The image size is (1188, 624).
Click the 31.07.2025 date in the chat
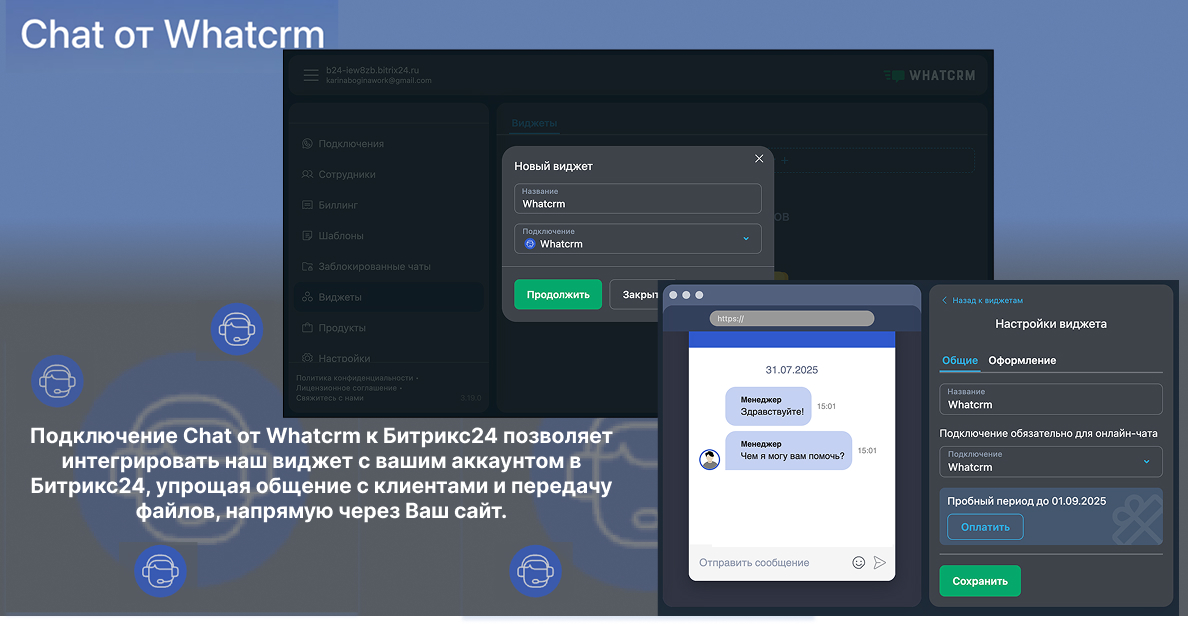click(x=792, y=370)
